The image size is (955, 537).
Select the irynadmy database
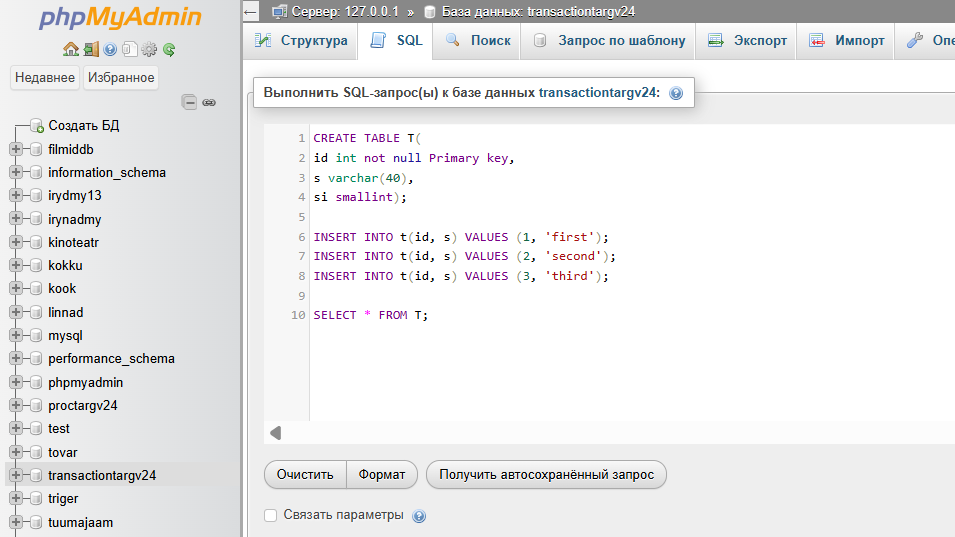click(74, 219)
